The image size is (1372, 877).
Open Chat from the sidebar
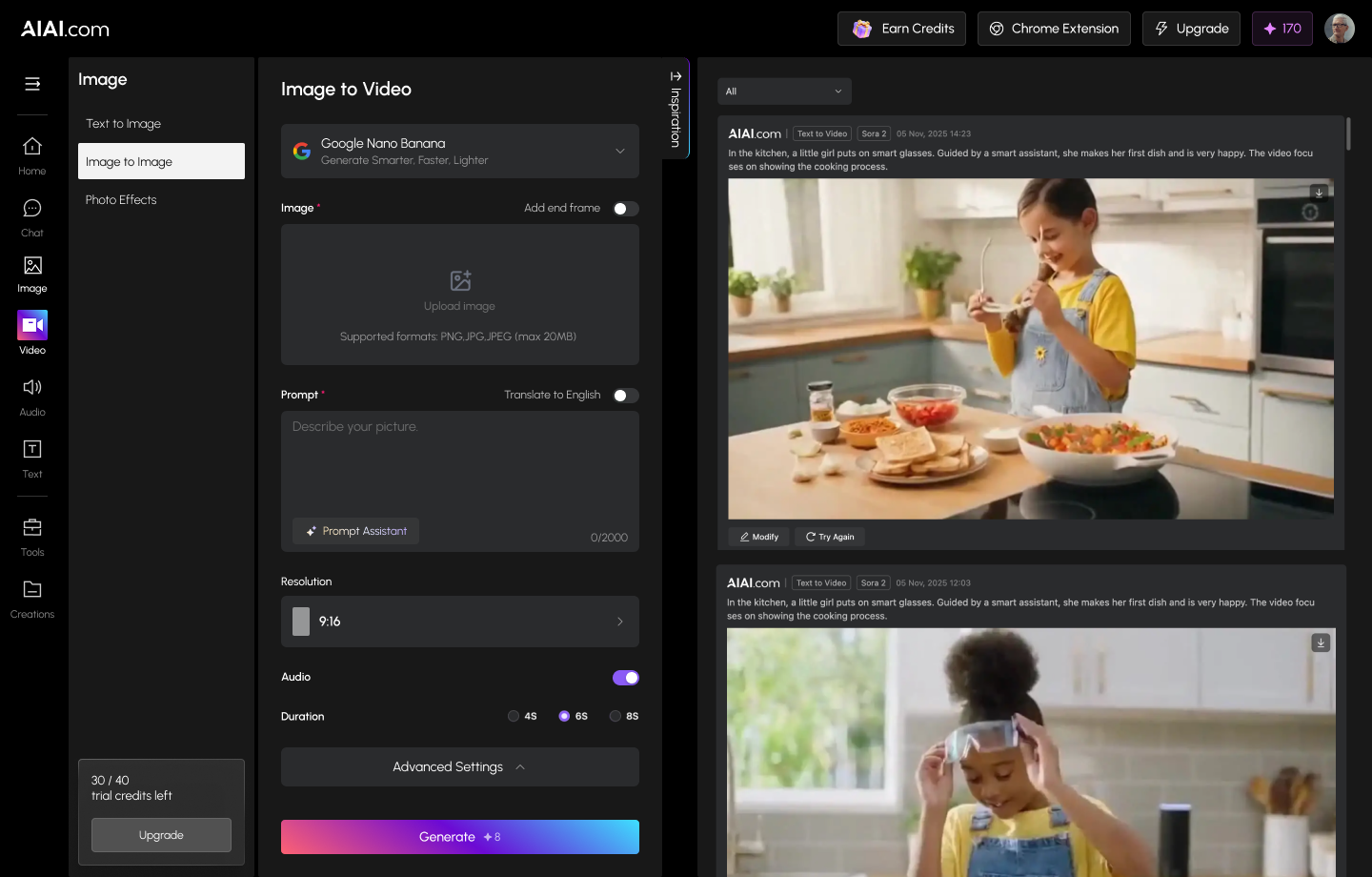[32, 218]
